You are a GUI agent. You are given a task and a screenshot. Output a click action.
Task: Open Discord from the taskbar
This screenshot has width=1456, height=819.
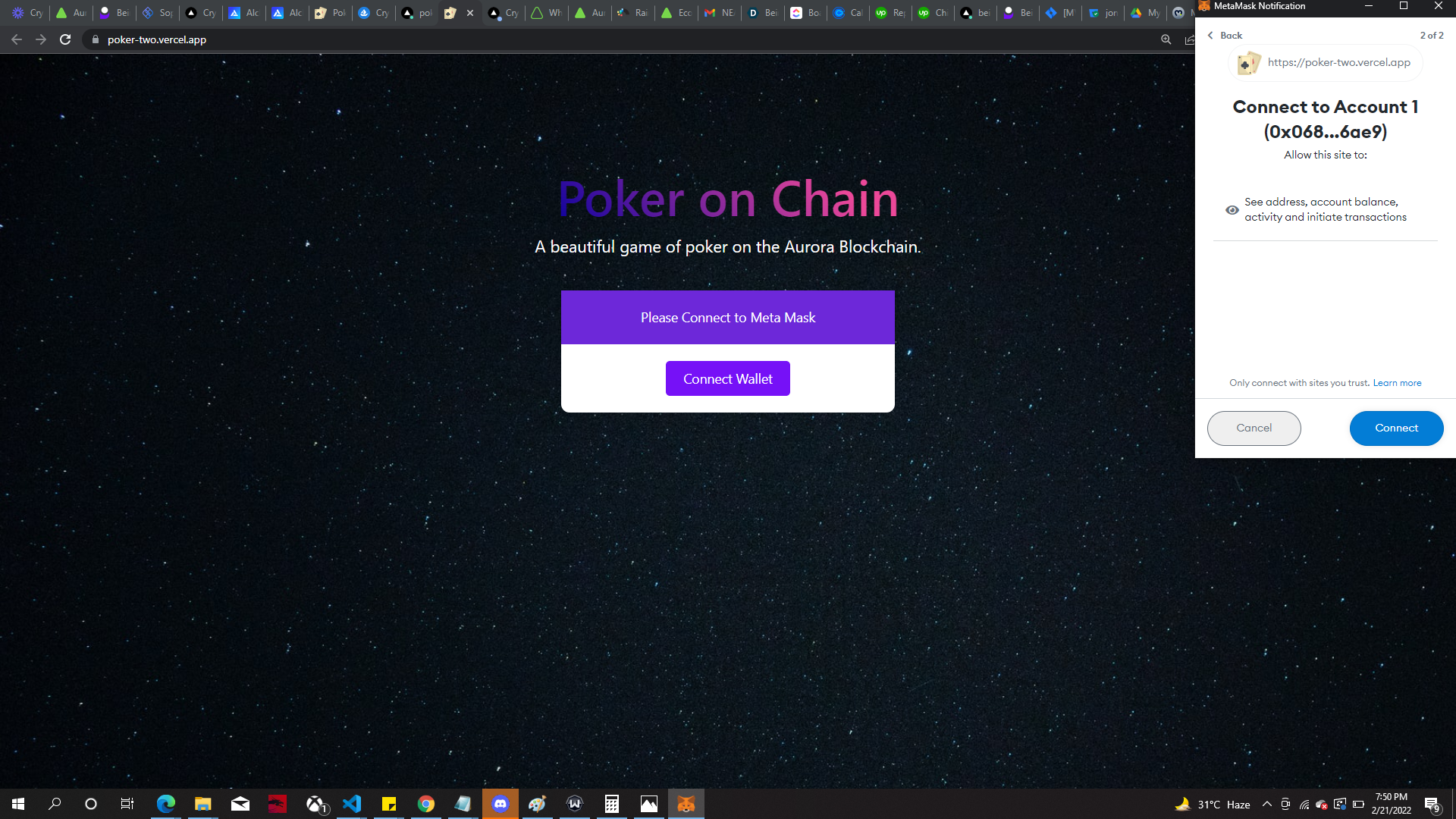(500, 804)
